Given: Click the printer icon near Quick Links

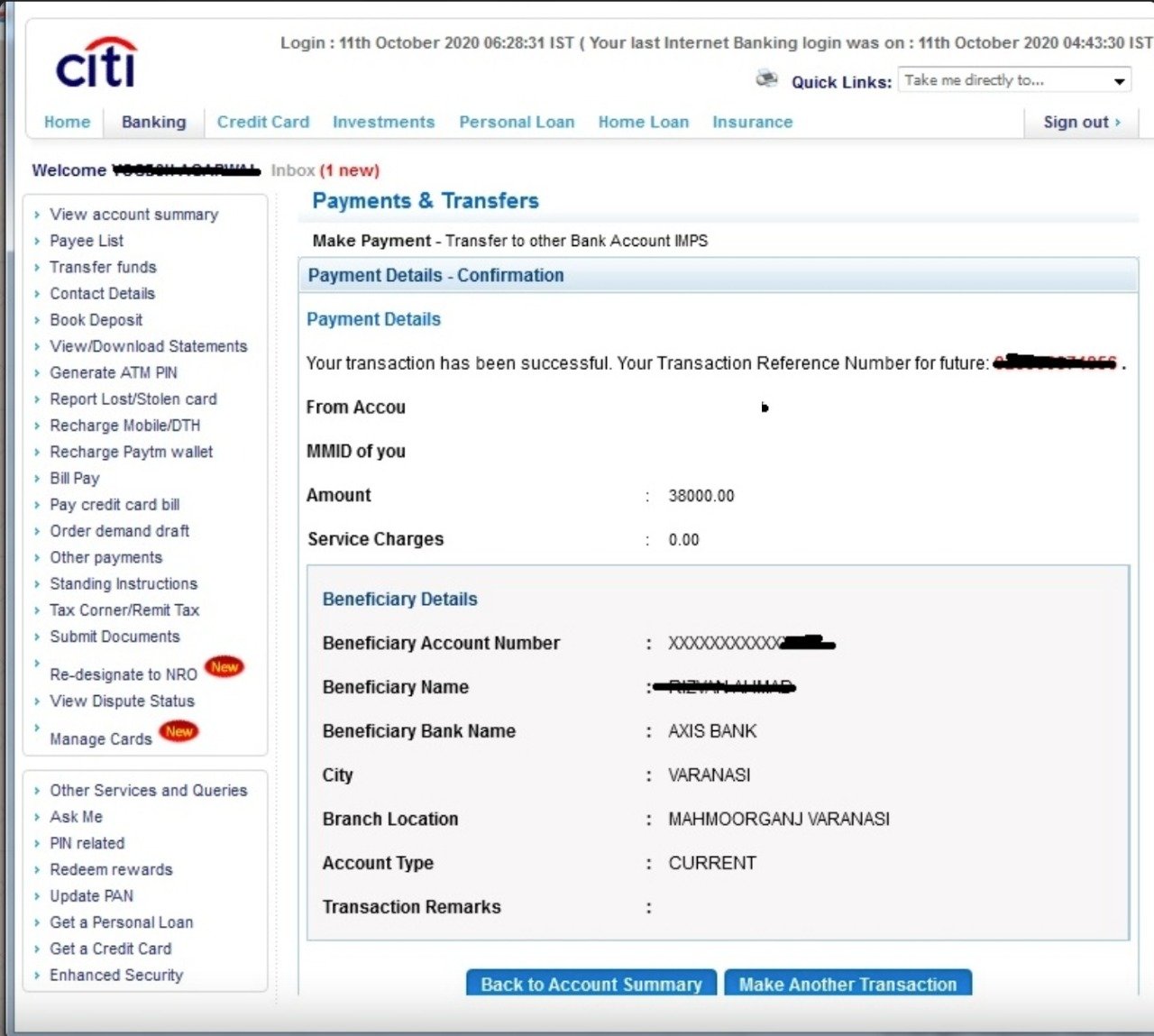Looking at the screenshot, I should pyautogui.click(x=766, y=79).
